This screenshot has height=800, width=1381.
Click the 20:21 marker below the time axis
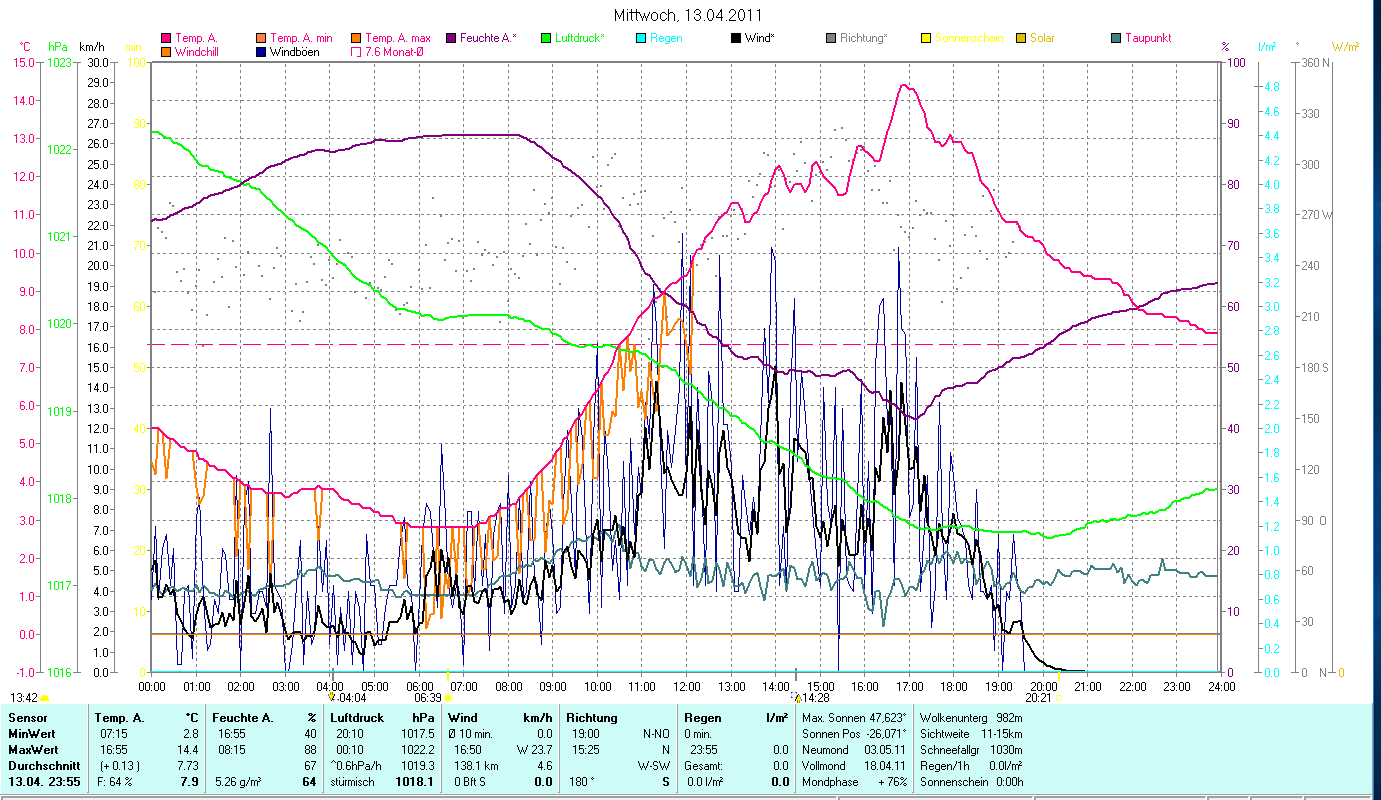pyautogui.click(x=1038, y=698)
